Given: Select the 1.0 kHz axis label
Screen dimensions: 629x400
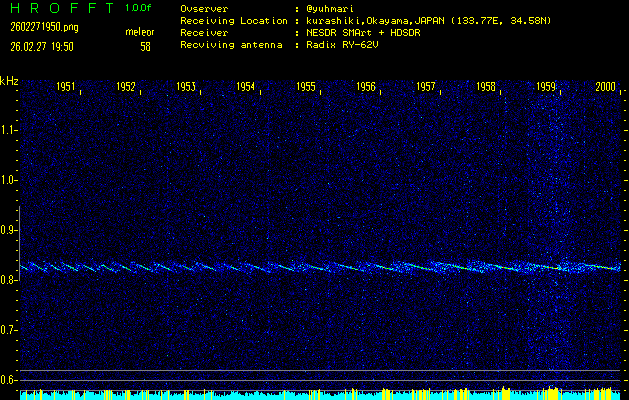Looking at the screenshot, I should (x=9, y=180).
